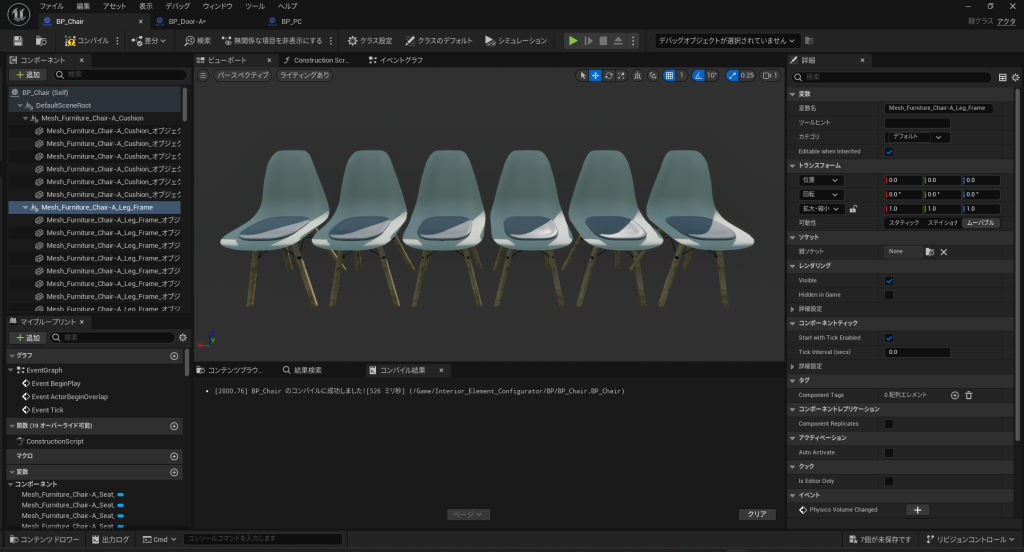Collapse the トランスフォーム section
This screenshot has height=552, width=1024.
819,165
